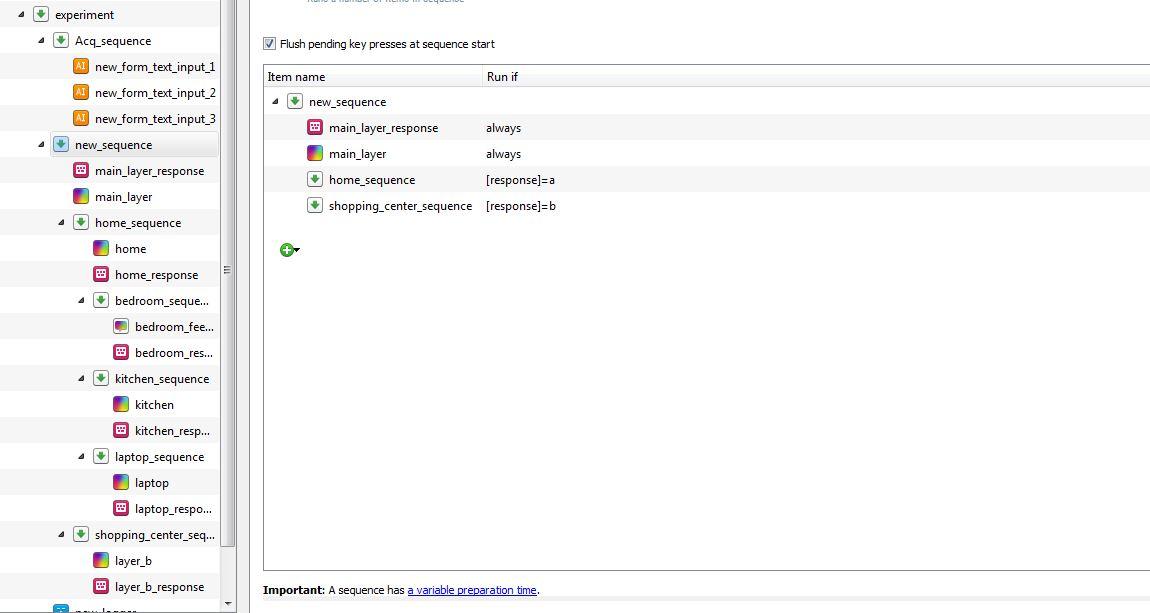Click the '[response]=a' run-if cell

[520, 180]
